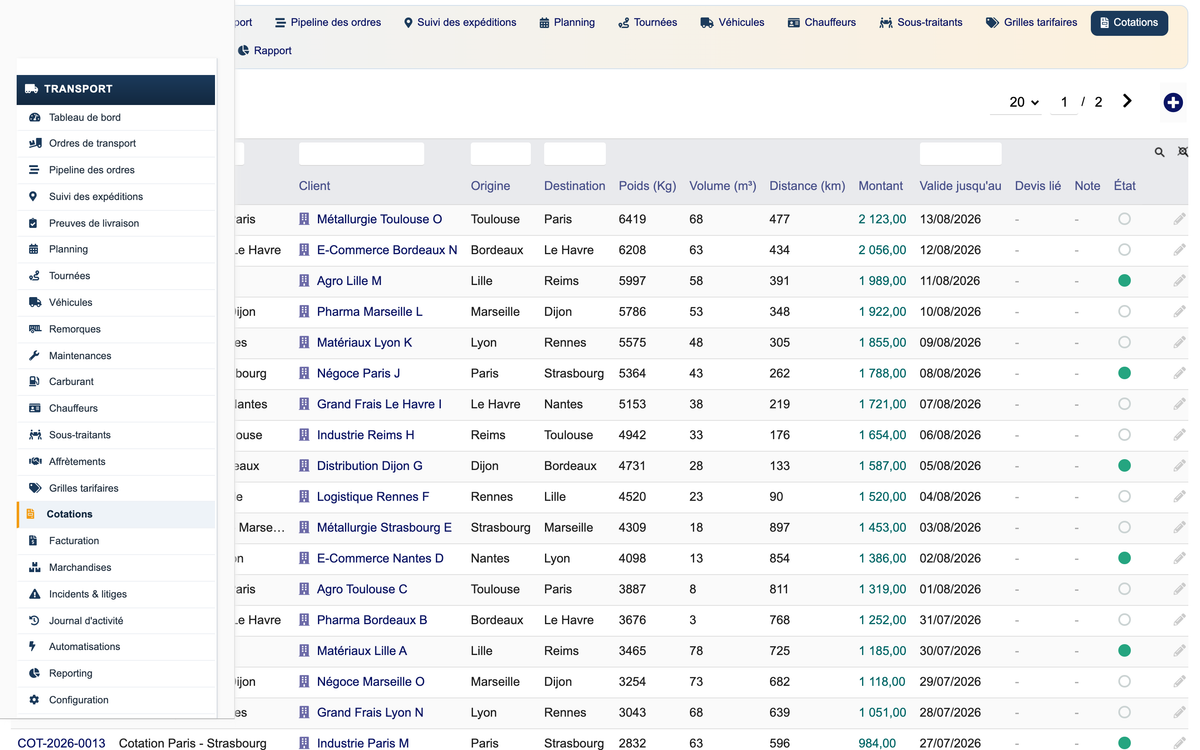The image size is (1200, 750).
Task: Click the Journal d'activité history icon
Action: (x=34, y=620)
